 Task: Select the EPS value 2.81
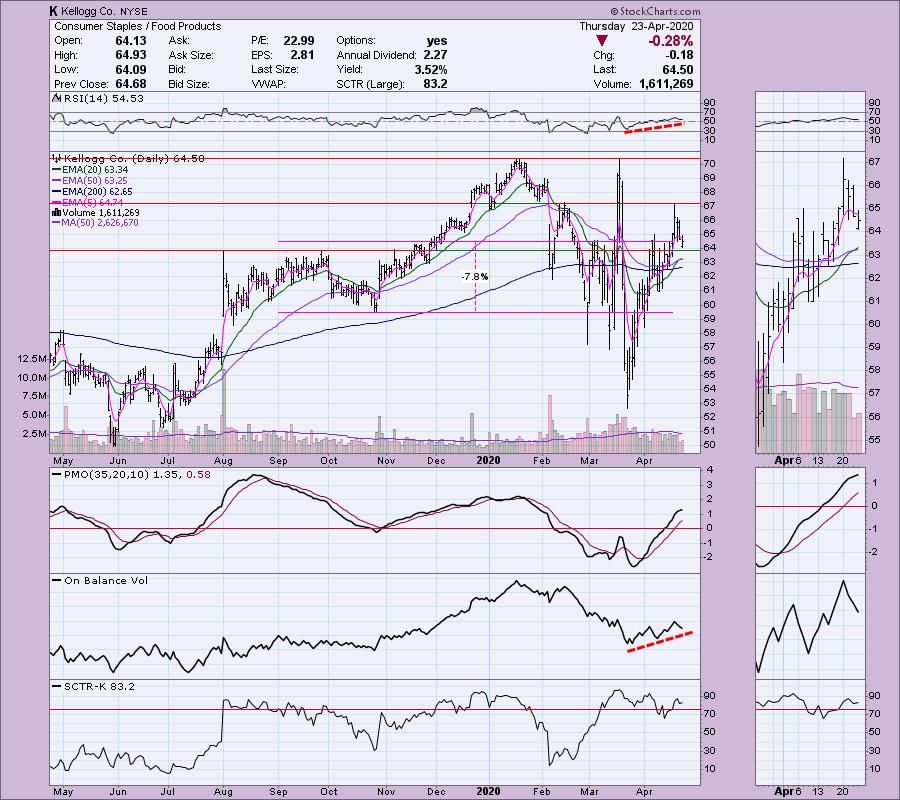click(302, 55)
